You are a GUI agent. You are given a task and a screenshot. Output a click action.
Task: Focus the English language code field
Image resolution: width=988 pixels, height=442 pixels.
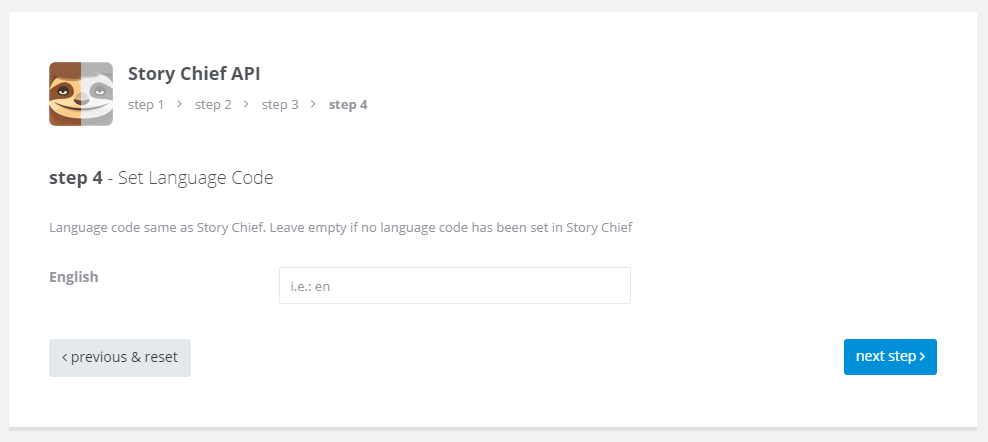pyautogui.click(x=455, y=286)
